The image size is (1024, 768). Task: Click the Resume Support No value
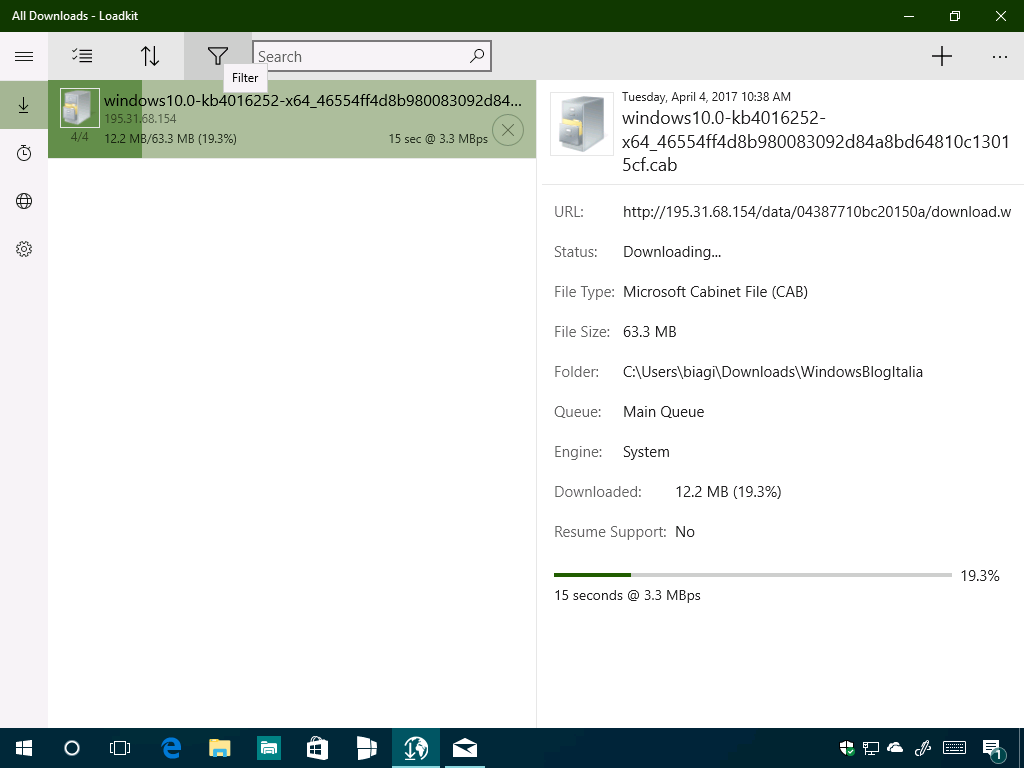click(684, 532)
